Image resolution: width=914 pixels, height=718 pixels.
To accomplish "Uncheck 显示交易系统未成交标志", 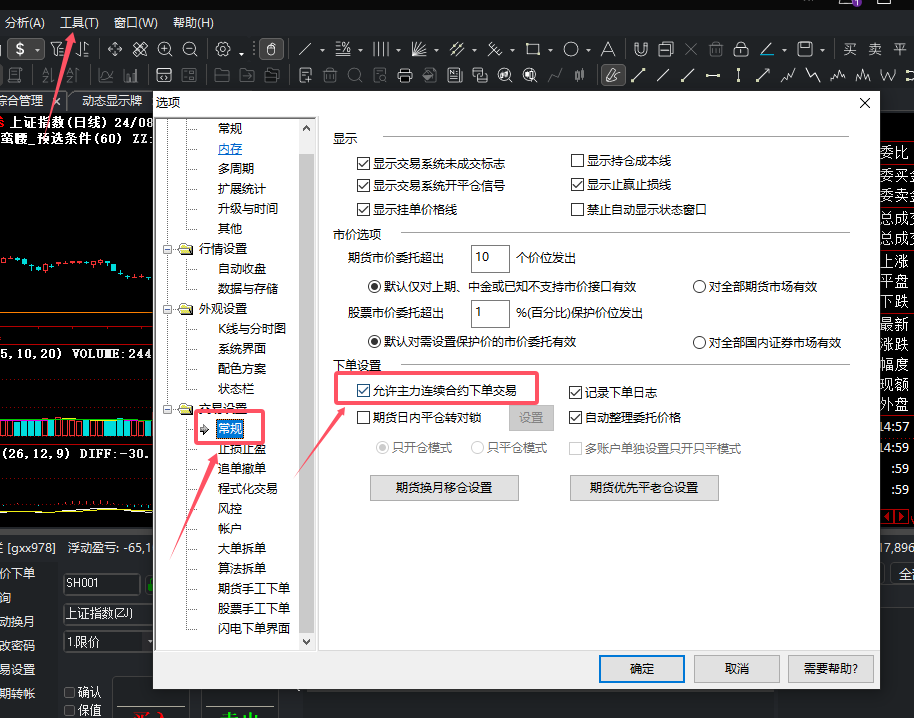I will (x=364, y=163).
